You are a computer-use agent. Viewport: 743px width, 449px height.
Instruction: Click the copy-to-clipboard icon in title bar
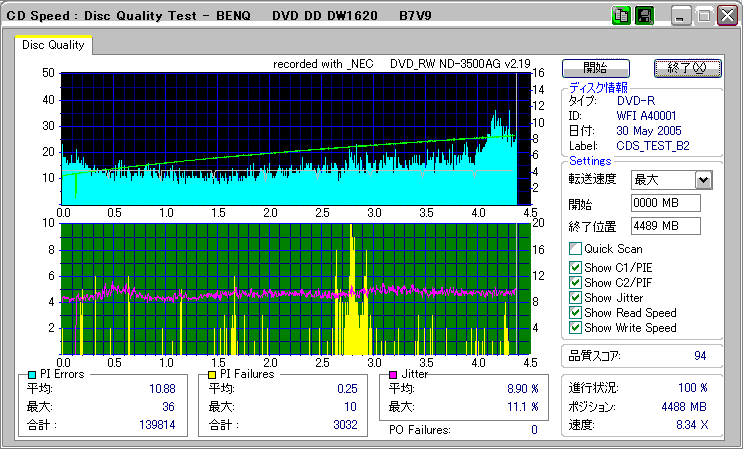click(x=621, y=15)
